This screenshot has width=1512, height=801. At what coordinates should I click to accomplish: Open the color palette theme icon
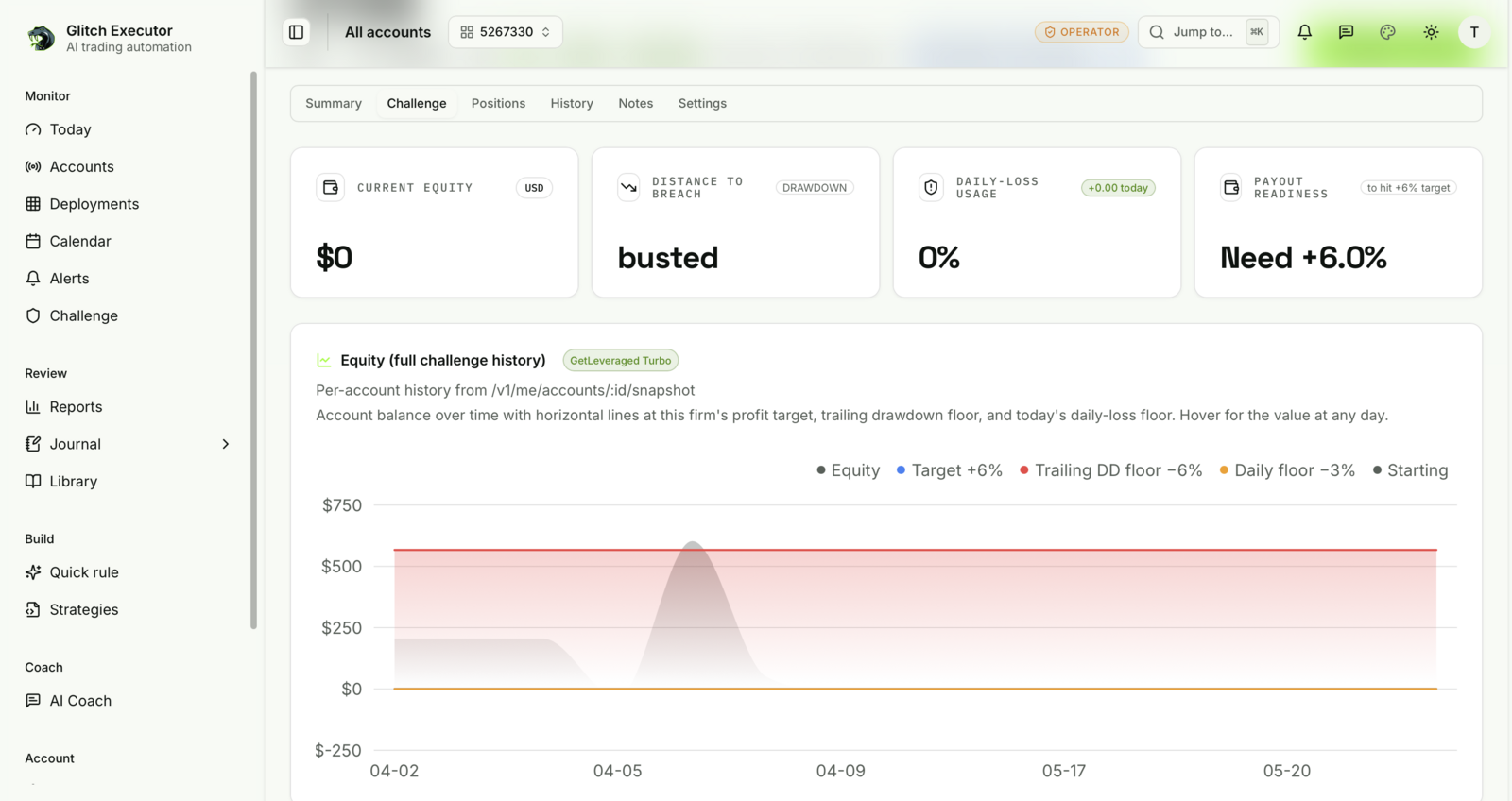click(x=1387, y=32)
